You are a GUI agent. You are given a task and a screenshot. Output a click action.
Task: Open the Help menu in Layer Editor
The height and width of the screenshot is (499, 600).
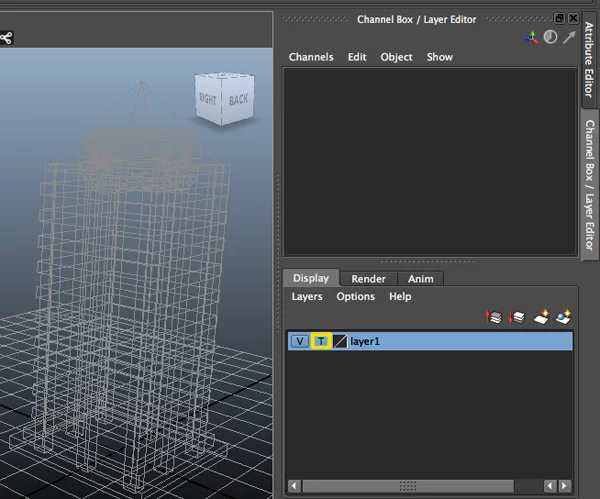pos(400,297)
